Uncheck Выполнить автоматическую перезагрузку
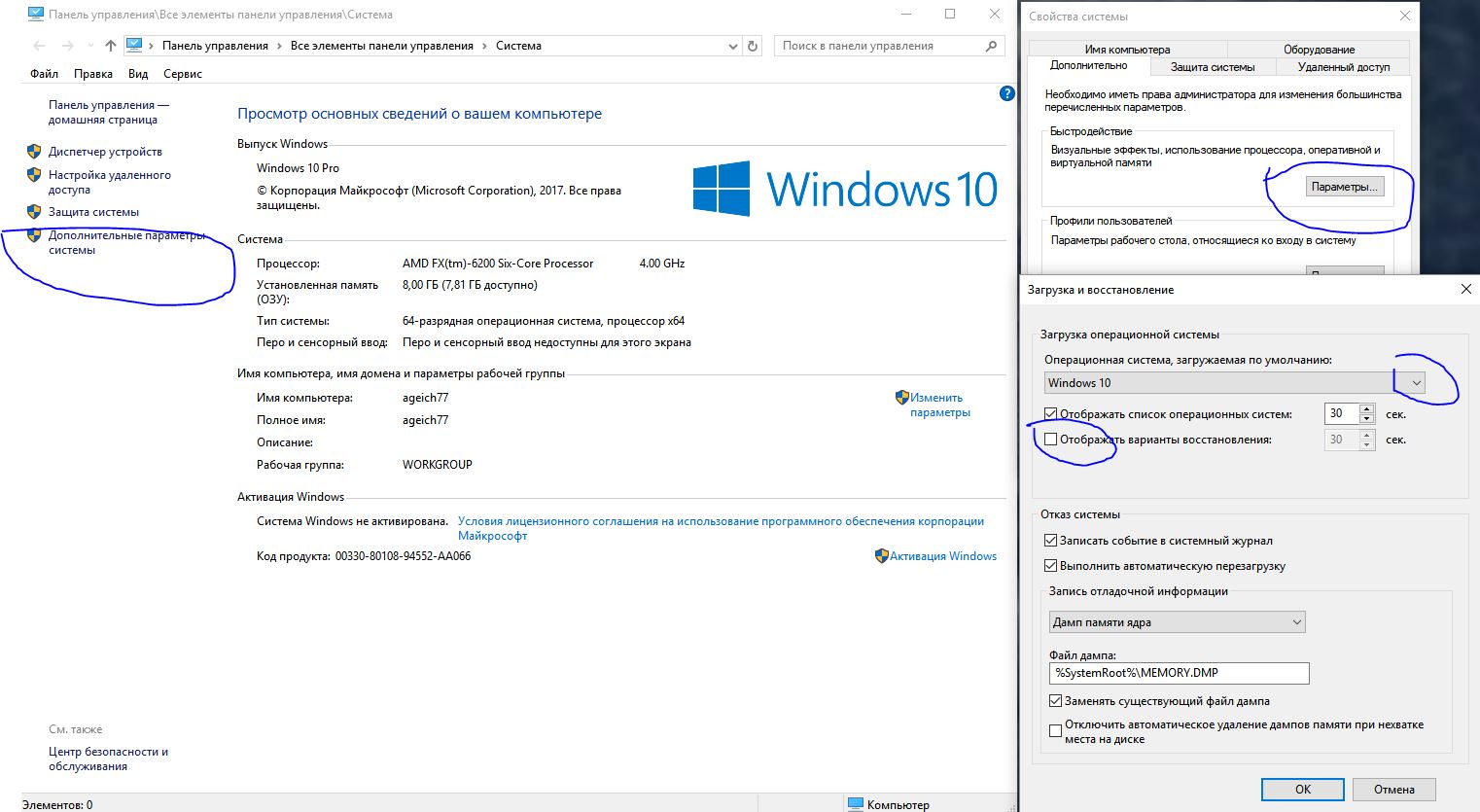This screenshot has width=1480, height=812. (x=1050, y=566)
